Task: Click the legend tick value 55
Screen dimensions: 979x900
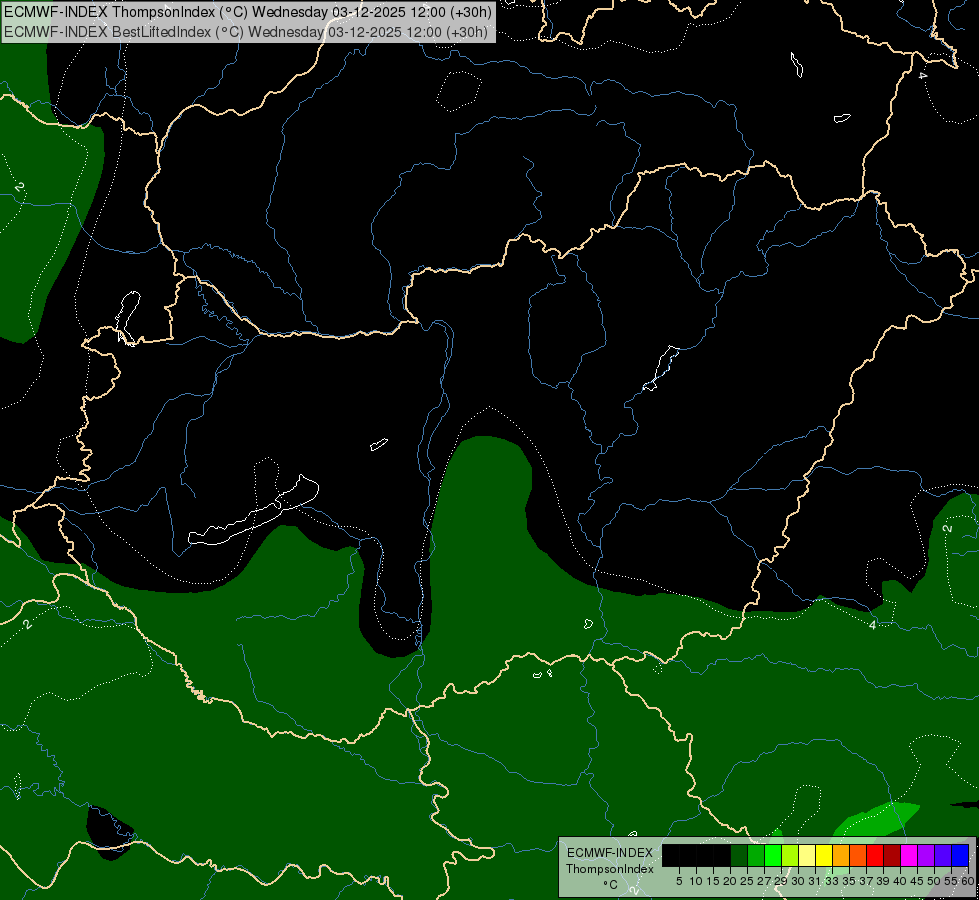Action: 951,881
